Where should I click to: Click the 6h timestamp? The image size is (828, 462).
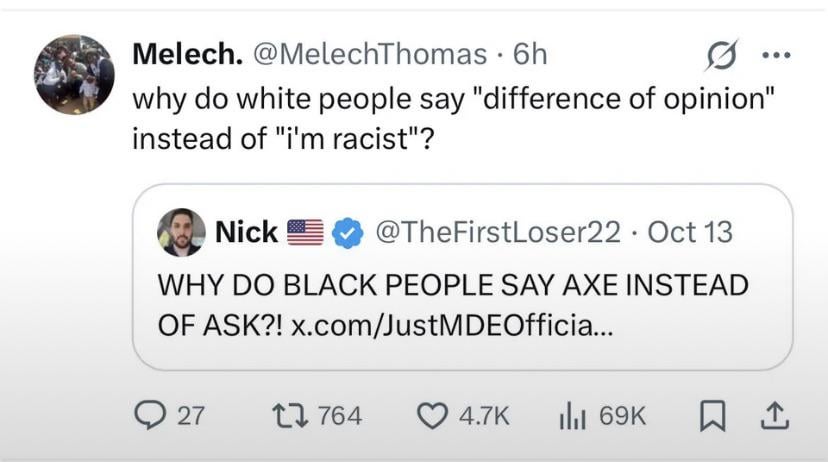coord(529,54)
